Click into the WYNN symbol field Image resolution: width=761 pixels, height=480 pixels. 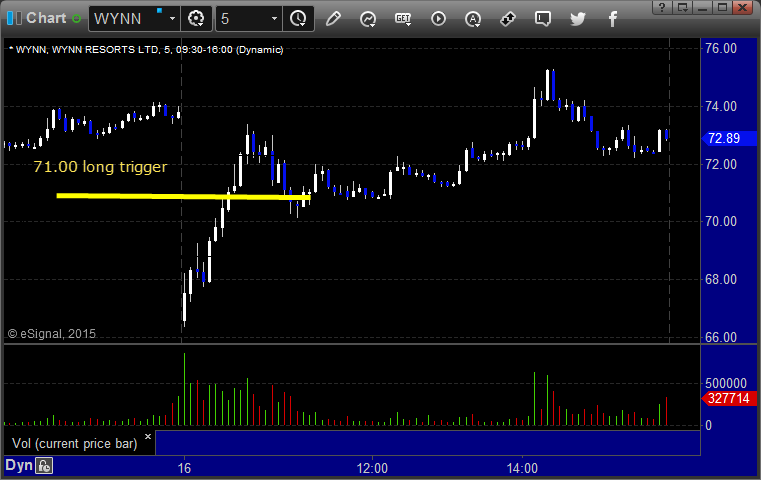(x=129, y=19)
